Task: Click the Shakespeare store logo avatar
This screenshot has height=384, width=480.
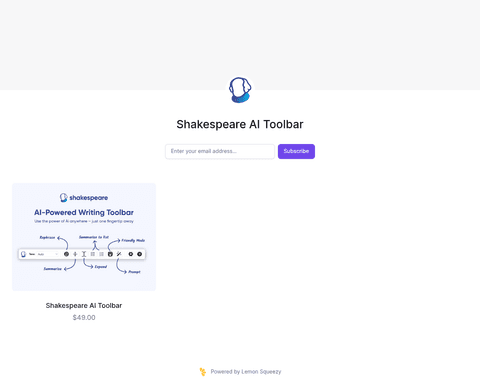Action: pos(240,90)
